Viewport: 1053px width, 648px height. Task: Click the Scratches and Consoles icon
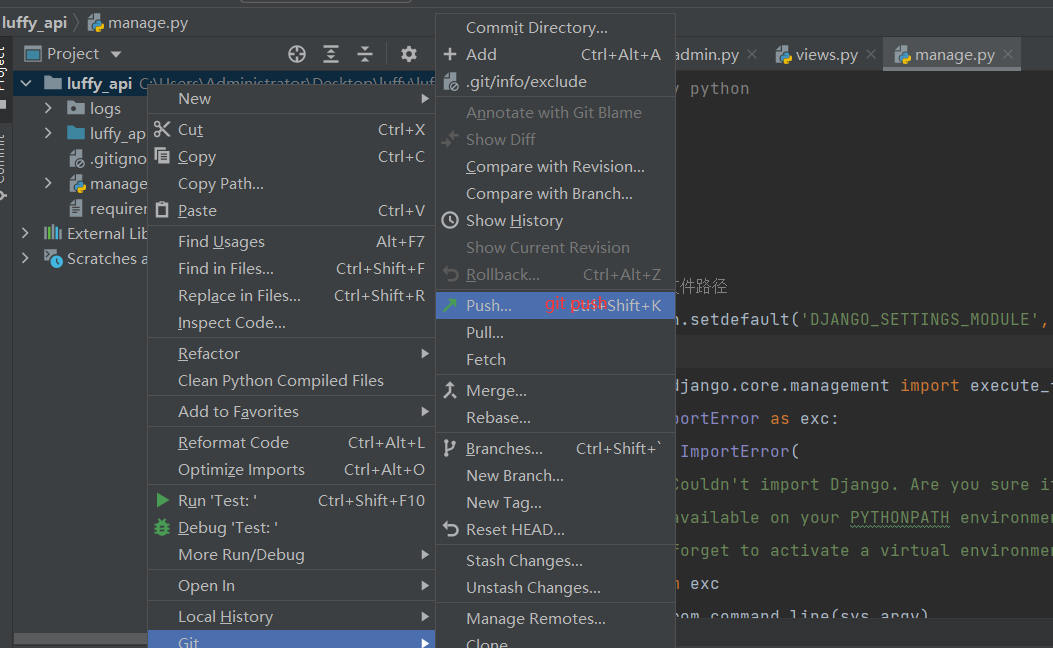pyautogui.click(x=53, y=259)
